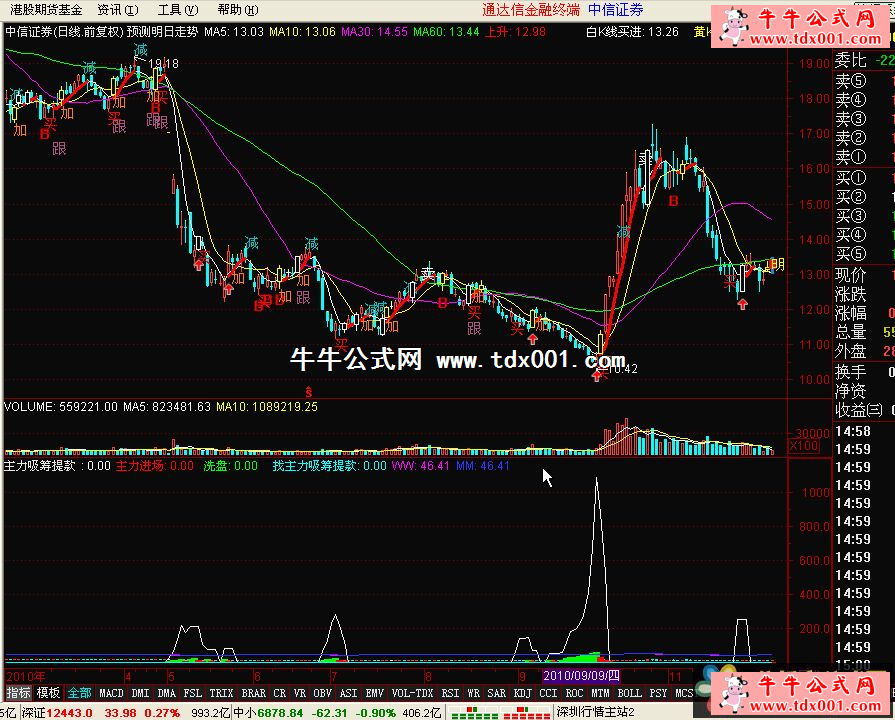895x720 pixels.
Task: Click the 现价 row in quote panel
Action: tap(864, 275)
